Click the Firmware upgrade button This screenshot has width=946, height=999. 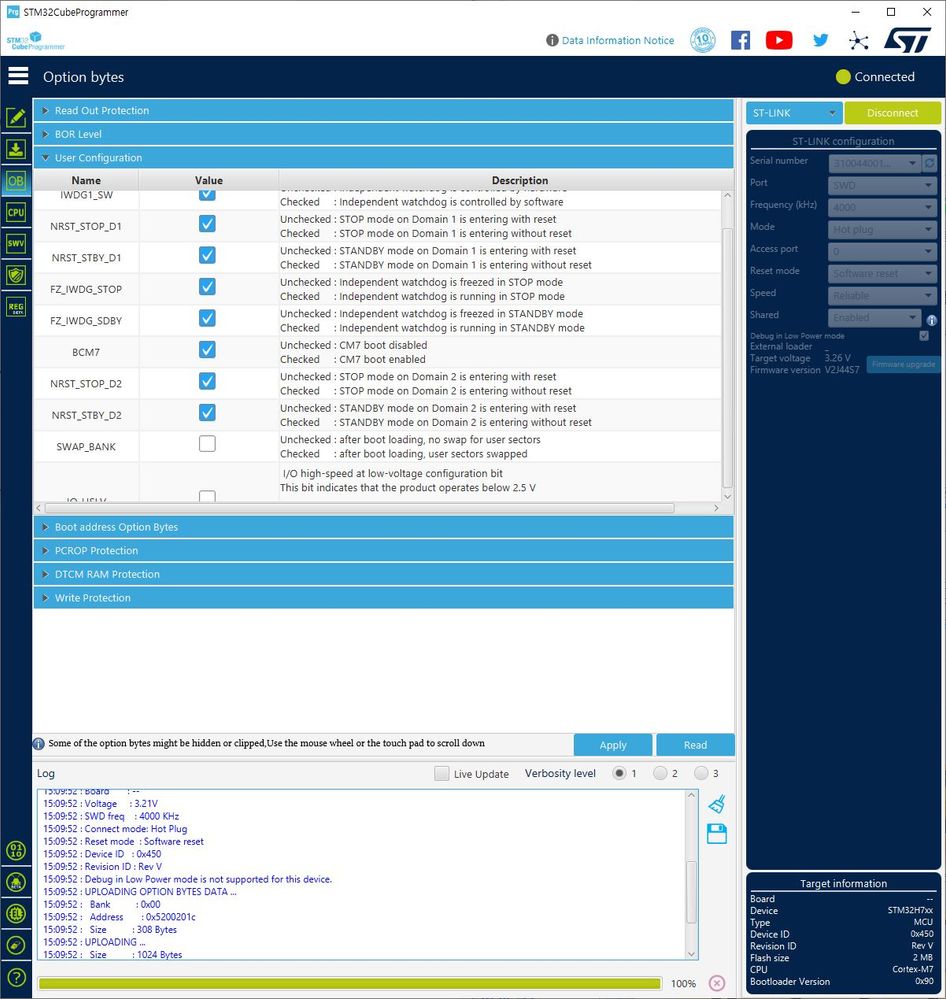point(903,364)
